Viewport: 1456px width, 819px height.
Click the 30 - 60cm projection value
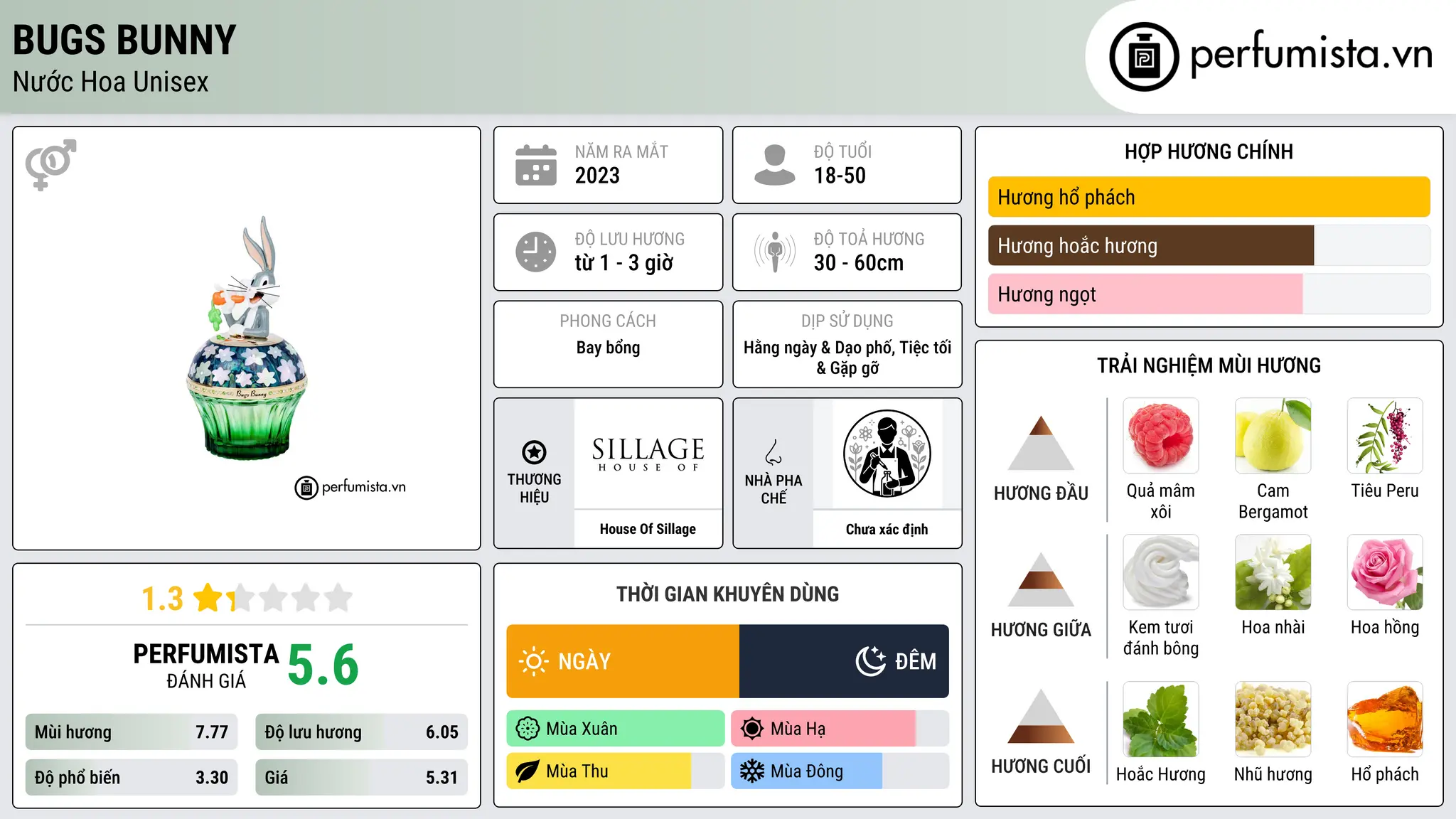pyautogui.click(x=859, y=263)
